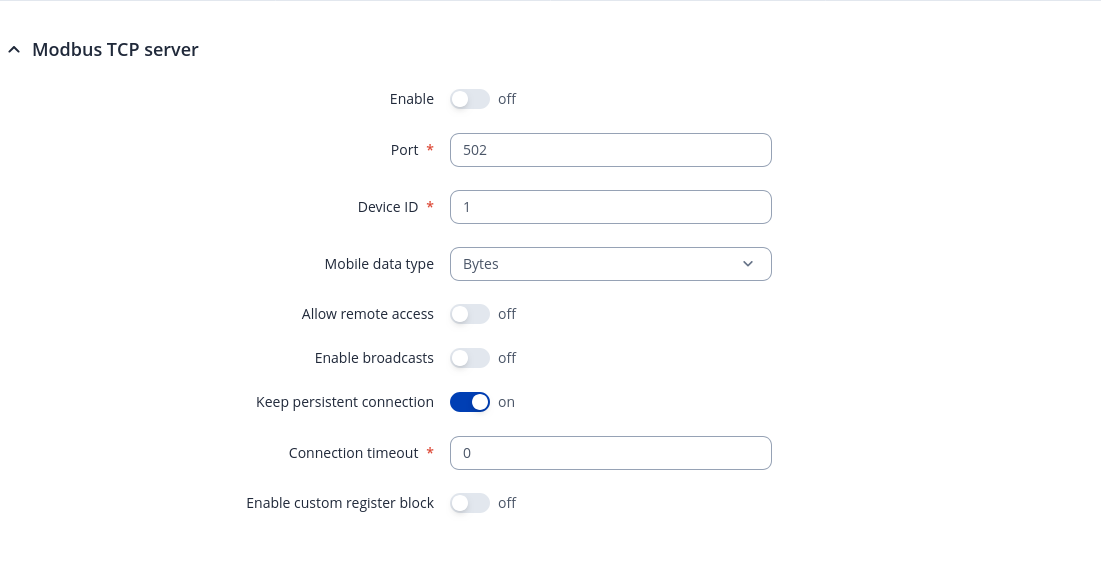Click the "Device ID" field label
The image size is (1101, 569).
point(388,207)
